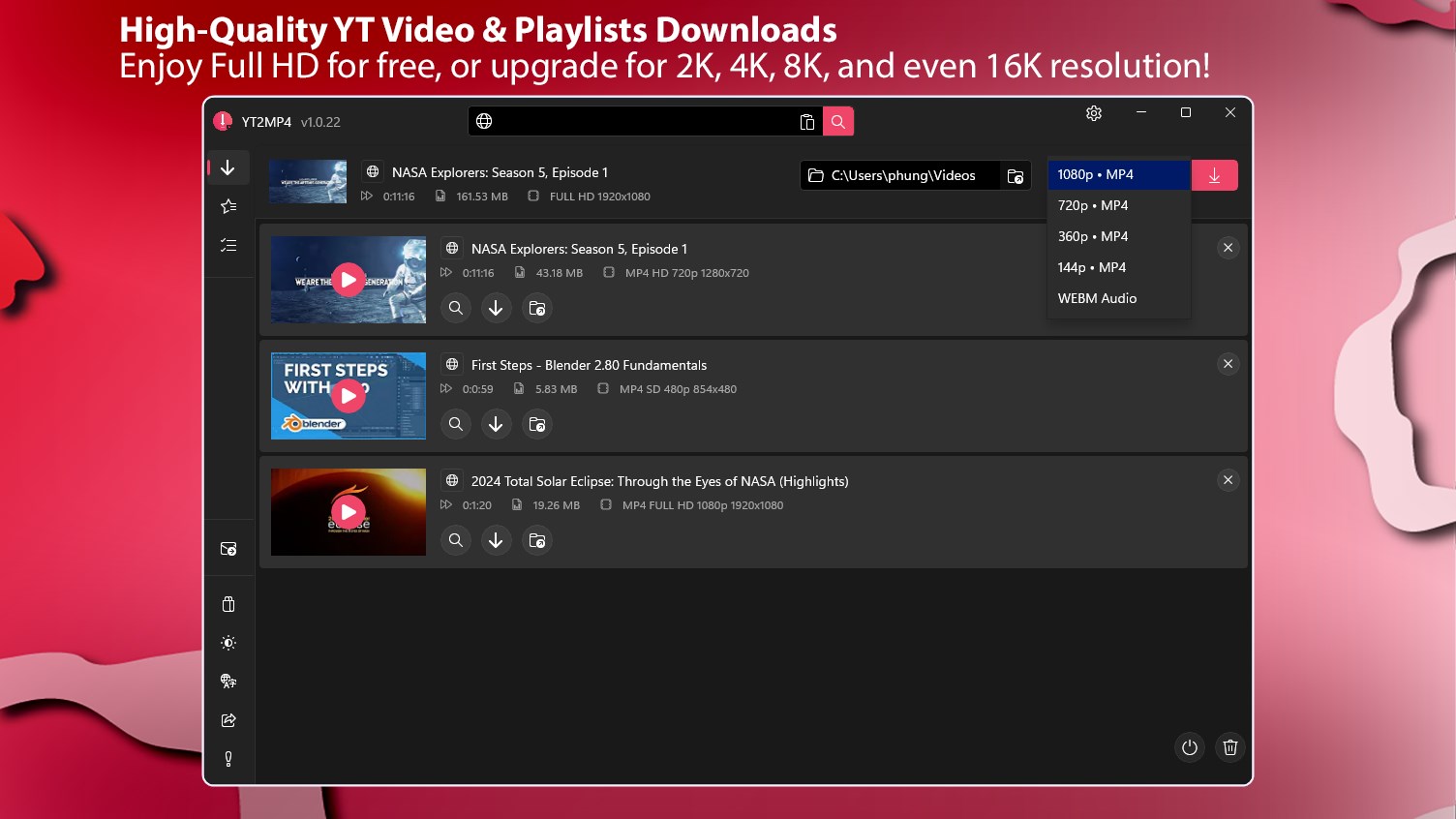This screenshot has width=1456, height=819.
Task: Select the 720p • MP4 option
Action: [x=1119, y=205]
